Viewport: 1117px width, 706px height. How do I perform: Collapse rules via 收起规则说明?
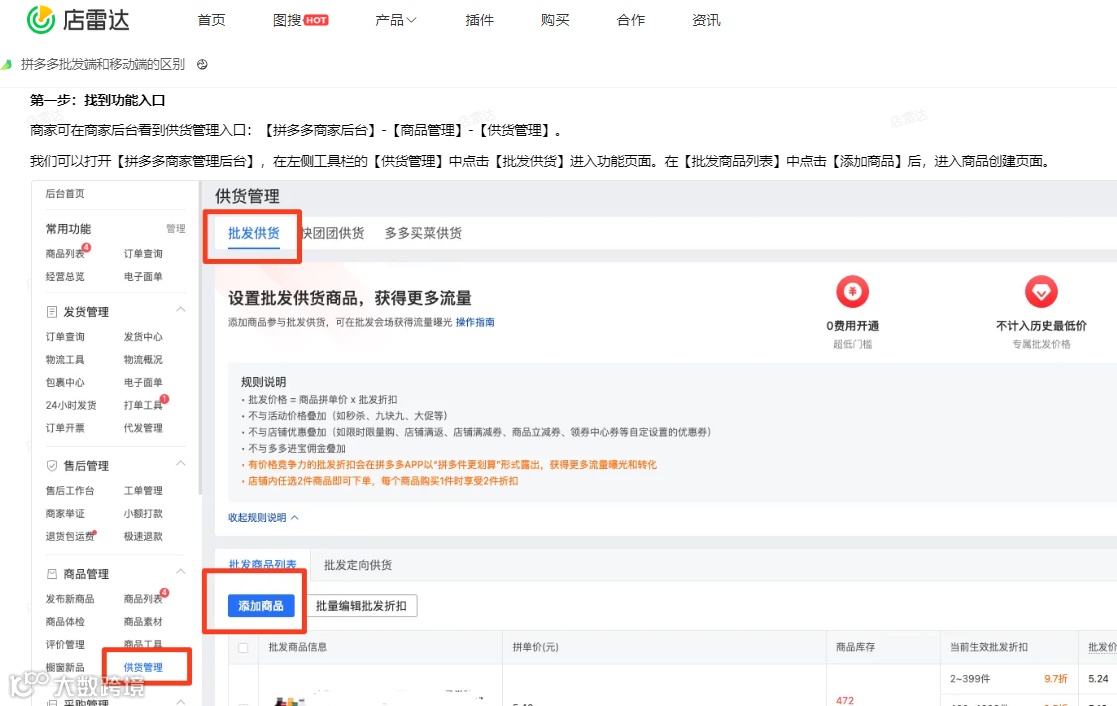click(263, 517)
